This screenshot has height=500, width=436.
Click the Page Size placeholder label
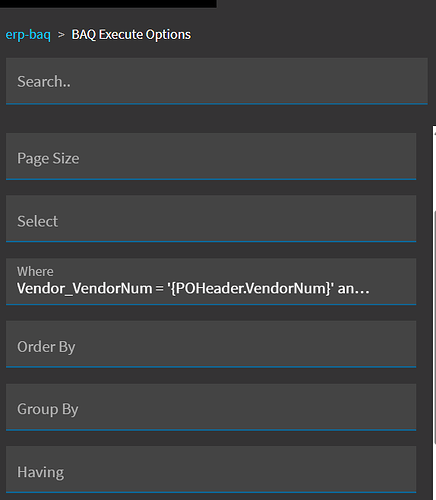click(x=48, y=158)
